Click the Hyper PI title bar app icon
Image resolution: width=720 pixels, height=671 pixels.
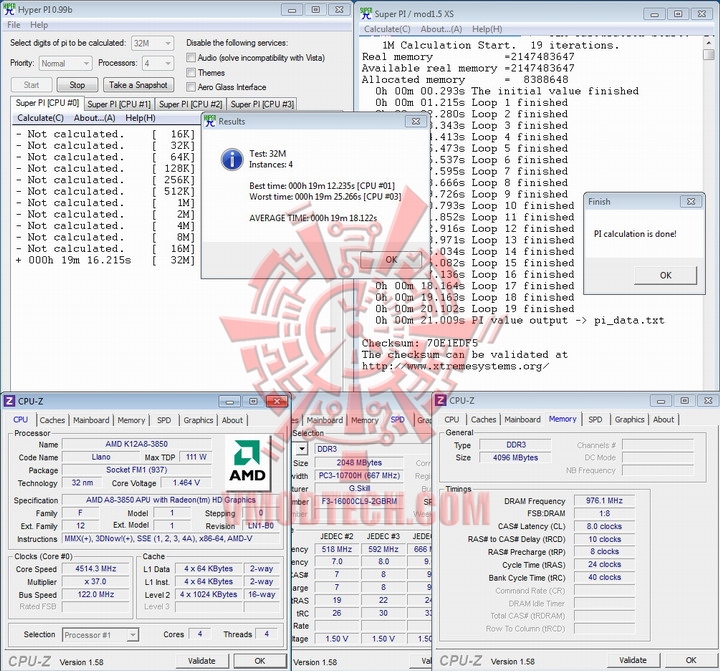(x=9, y=9)
